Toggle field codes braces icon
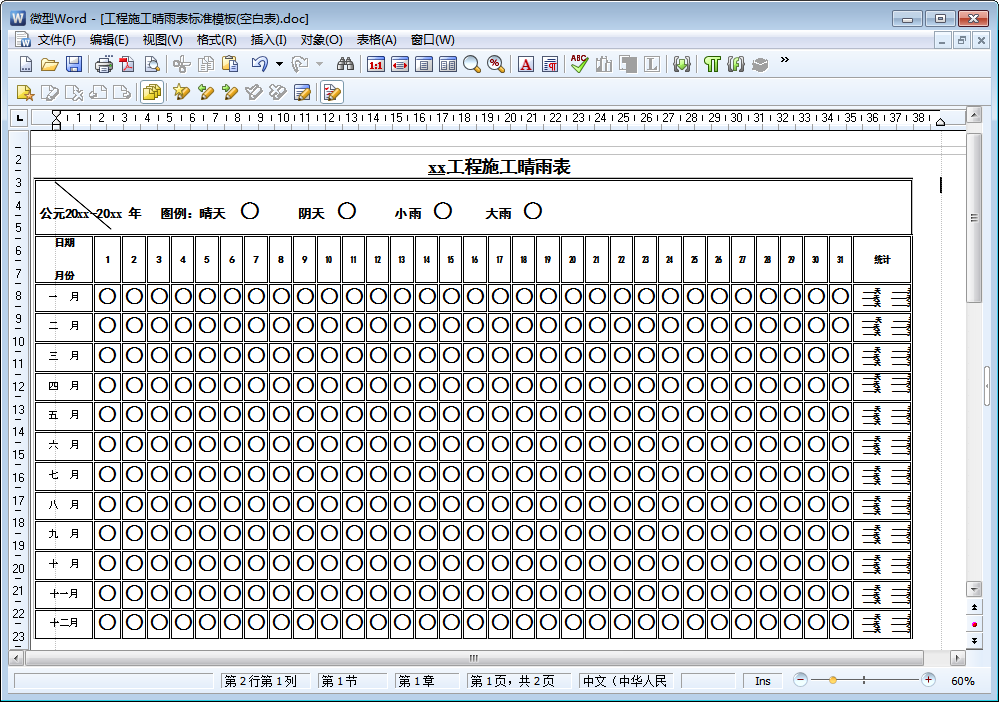This screenshot has height=702, width=999. pyautogui.click(x=736, y=64)
